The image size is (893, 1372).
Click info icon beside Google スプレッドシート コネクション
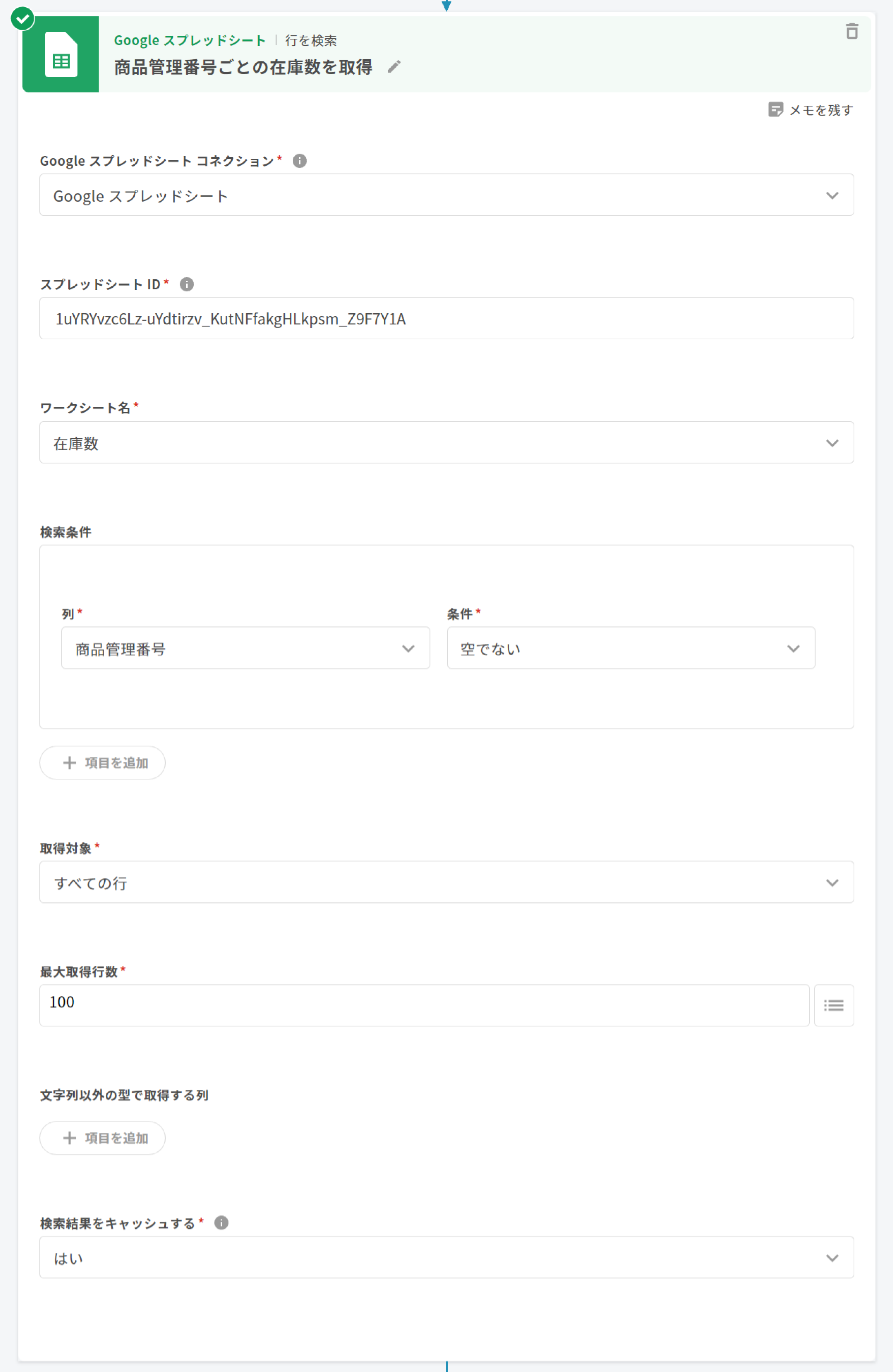[299, 161]
